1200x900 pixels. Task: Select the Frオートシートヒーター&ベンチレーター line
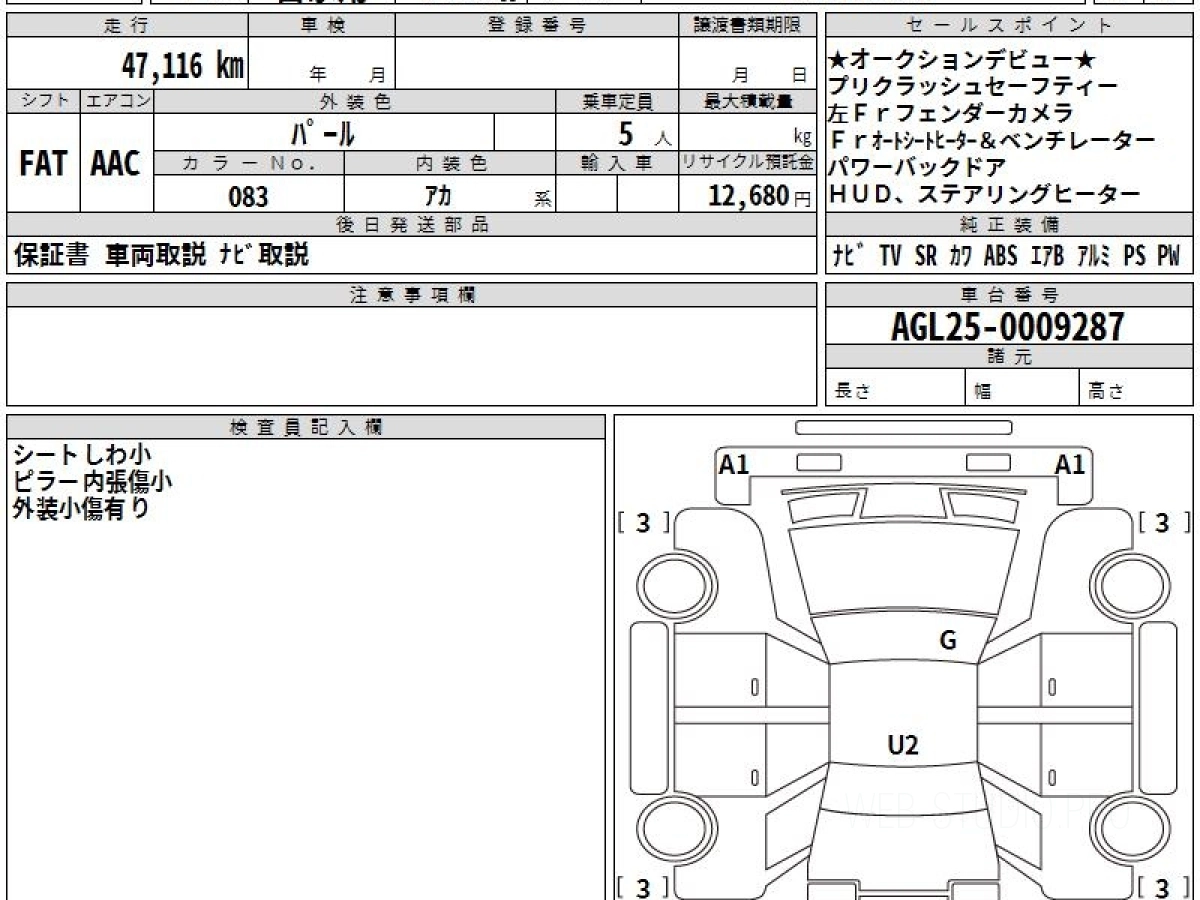tap(993, 140)
